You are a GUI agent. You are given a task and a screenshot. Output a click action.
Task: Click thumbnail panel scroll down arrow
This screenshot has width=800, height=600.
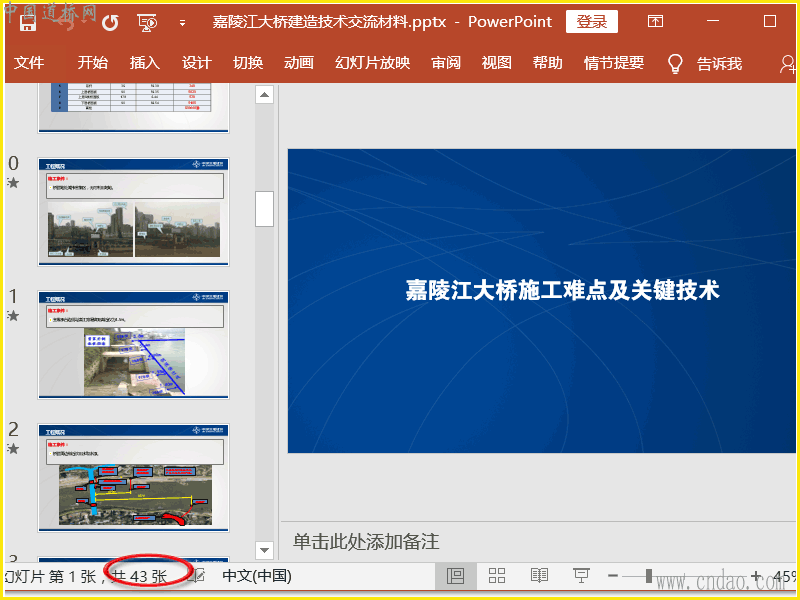(x=264, y=550)
